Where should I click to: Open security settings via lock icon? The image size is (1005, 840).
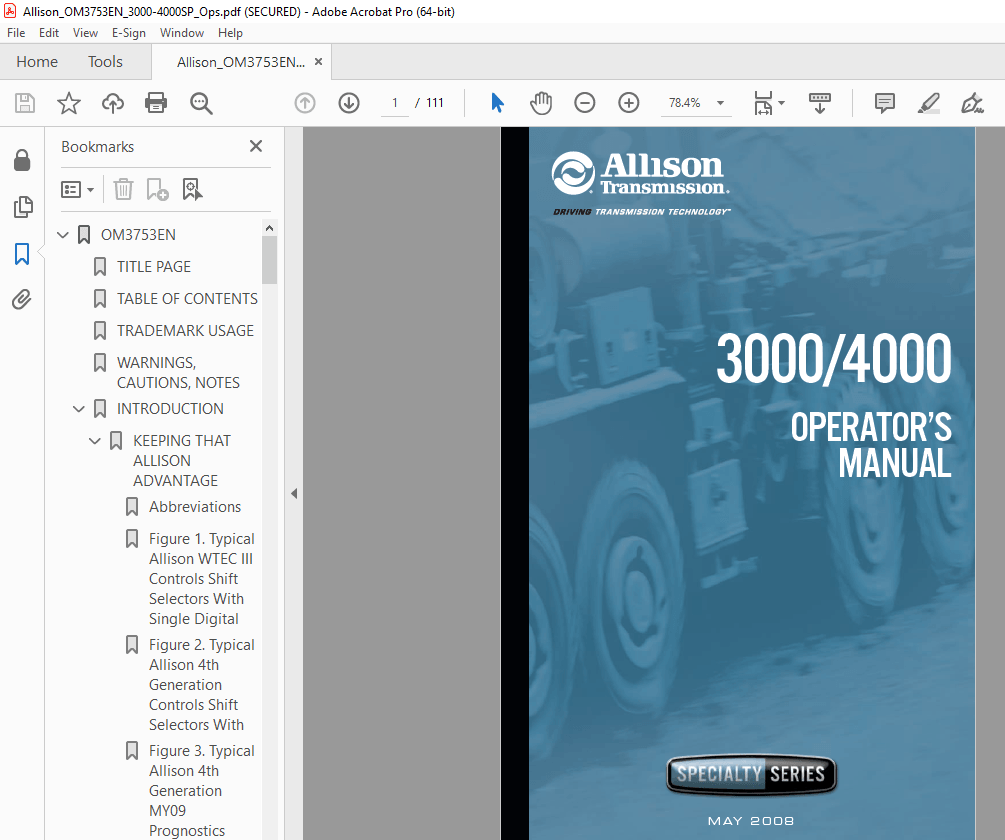click(x=24, y=160)
